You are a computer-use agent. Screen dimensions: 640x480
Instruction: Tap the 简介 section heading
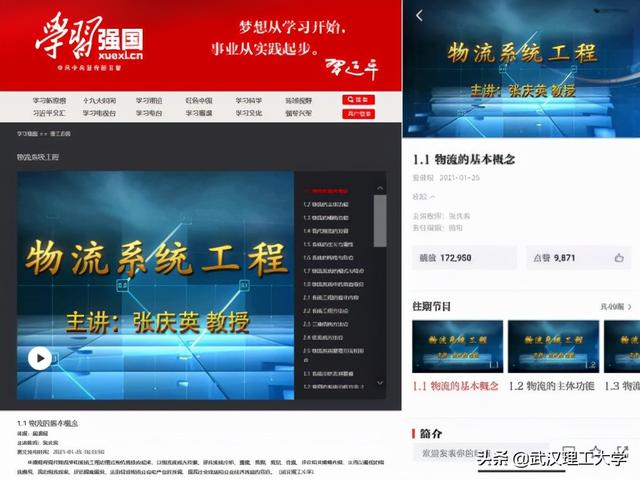tap(431, 433)
